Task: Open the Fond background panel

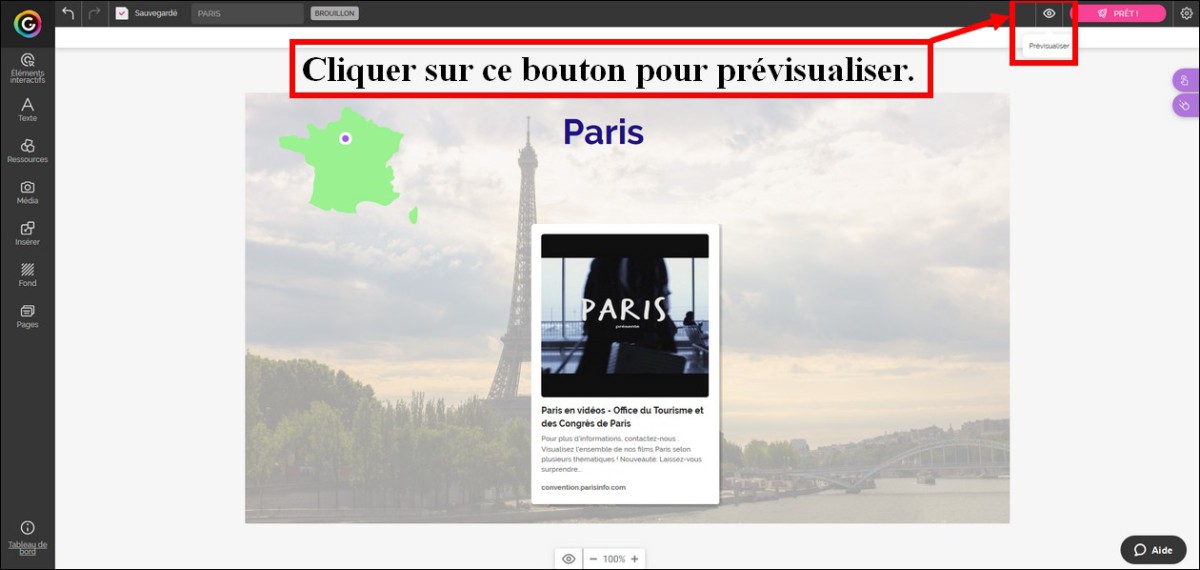Action: coord(27,275)
